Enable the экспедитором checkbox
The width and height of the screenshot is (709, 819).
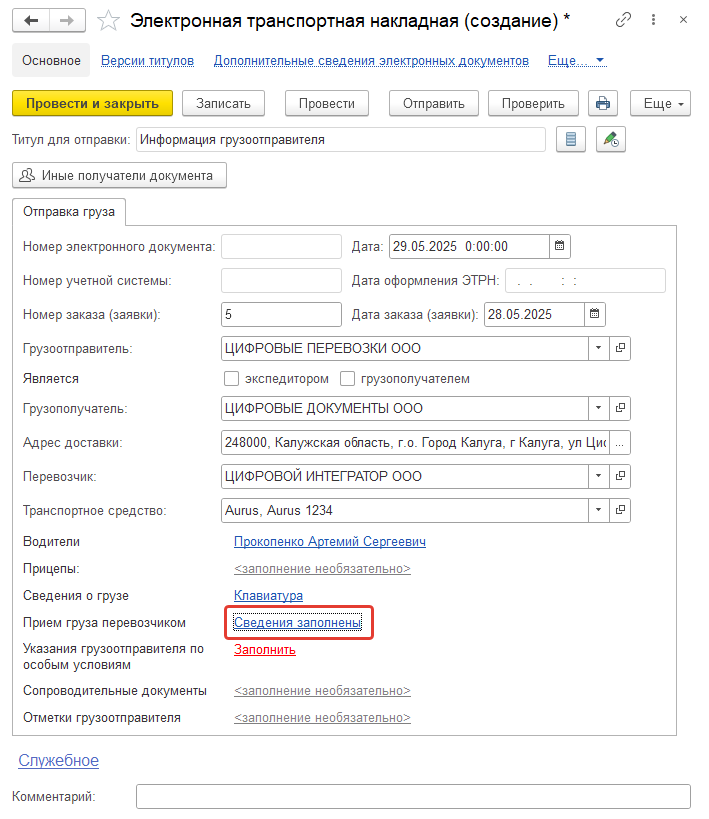(231, 379)
